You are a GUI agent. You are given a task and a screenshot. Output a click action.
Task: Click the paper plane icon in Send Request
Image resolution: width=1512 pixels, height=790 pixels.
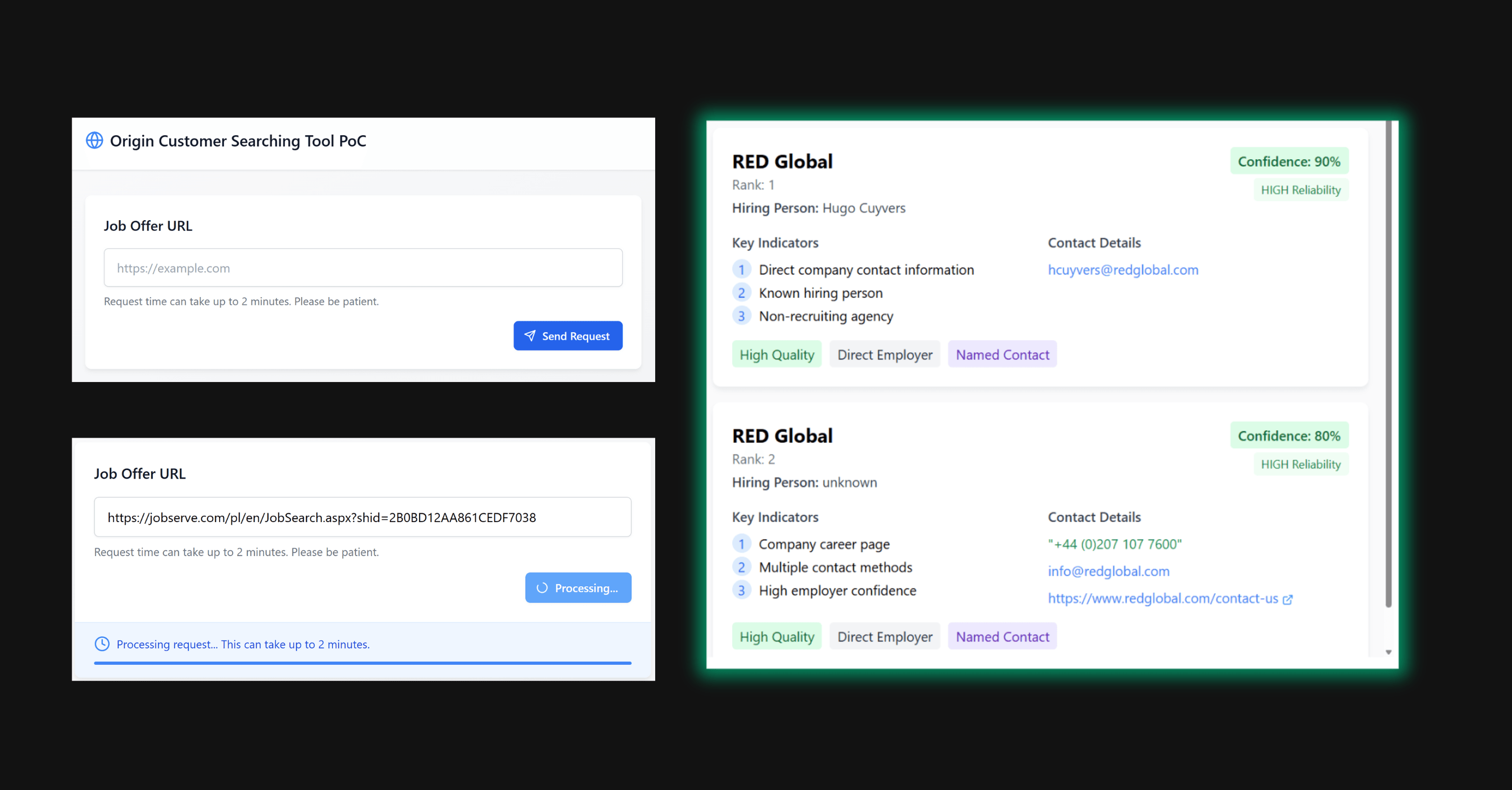pyautogui.click(x=530, y=336)
